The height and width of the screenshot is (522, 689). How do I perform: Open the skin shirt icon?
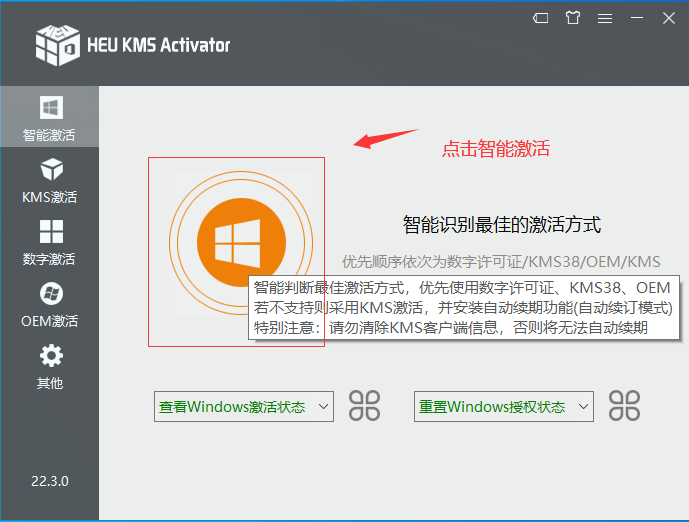pyautogui.click(x=573, y=18)
